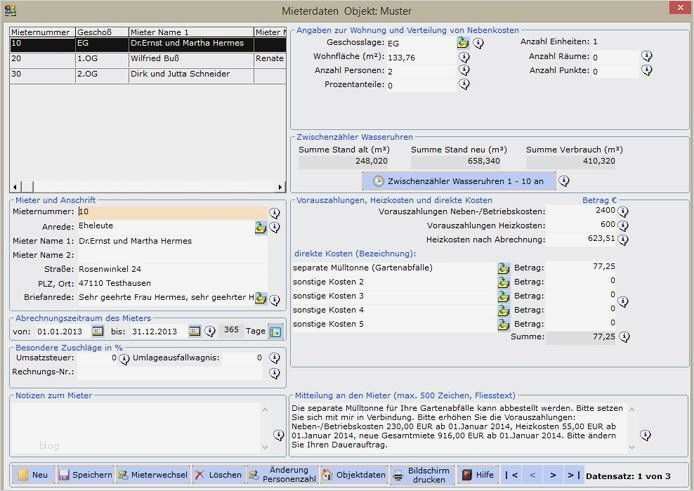The height and width of the screenshot is (491, 694).
Task: Open the Anrede selection list icon
Action: pos(260,227)
